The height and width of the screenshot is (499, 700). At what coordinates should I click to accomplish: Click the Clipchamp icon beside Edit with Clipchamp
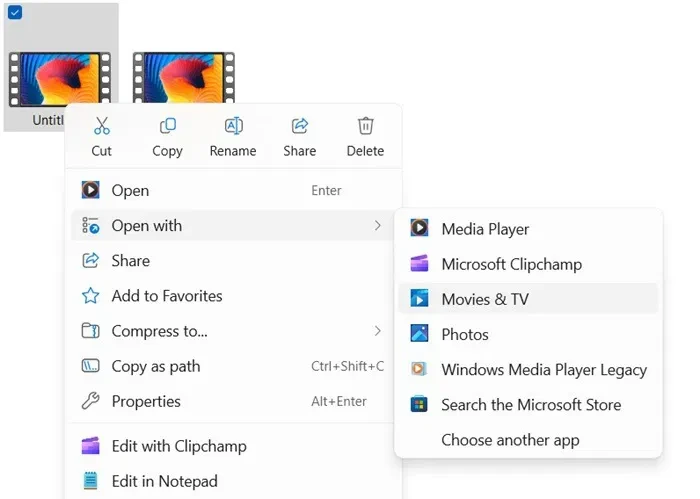(91, 446)
